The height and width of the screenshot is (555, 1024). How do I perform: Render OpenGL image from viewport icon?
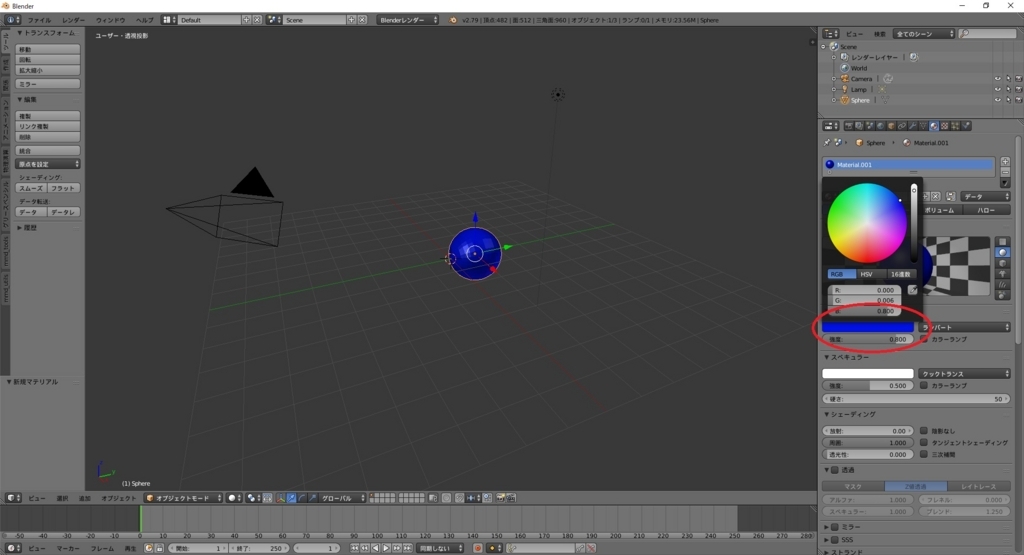500,498
